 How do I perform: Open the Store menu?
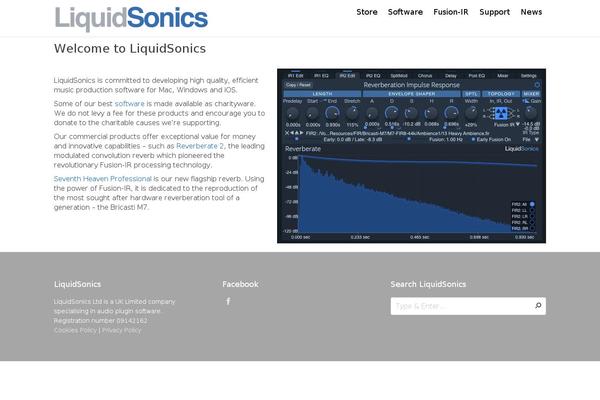(367, 12)
